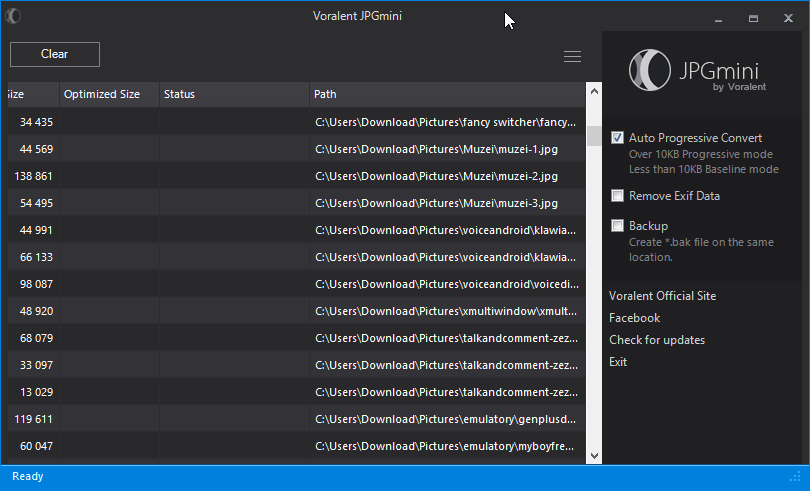Click size value 66 133
The image size is (810, 491).
pyautogui.click(x=36, y=257)
